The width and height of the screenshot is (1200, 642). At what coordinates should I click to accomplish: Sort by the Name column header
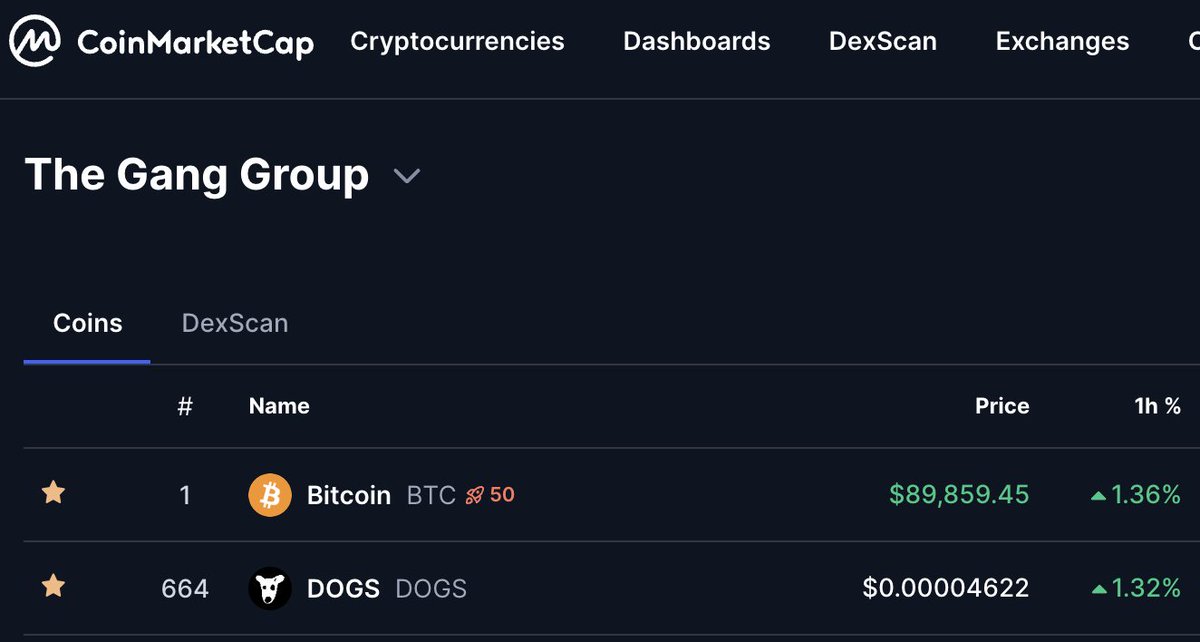pyautogui.click(x=279, y=406)
